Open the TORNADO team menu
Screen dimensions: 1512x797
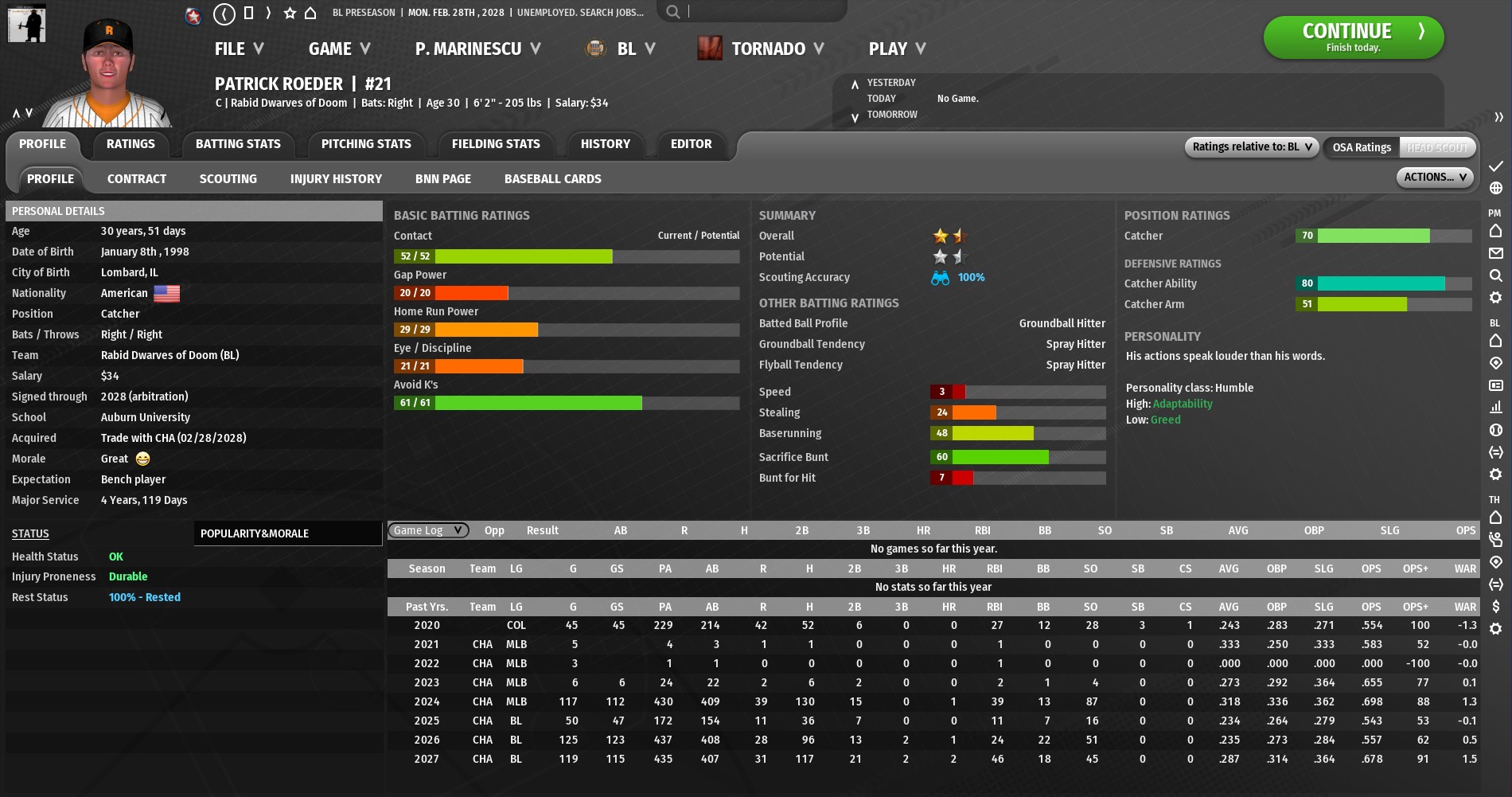click(761, 49)
